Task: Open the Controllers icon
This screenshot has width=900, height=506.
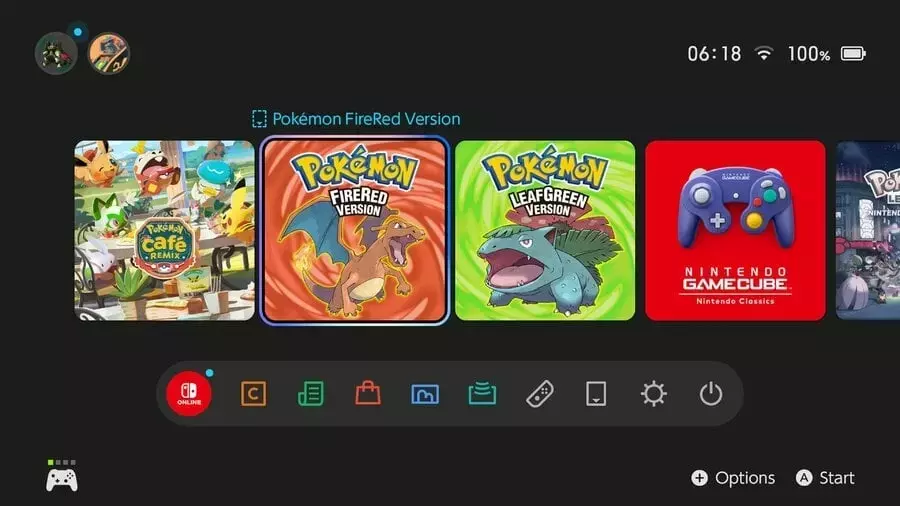Action: coord(539,394)
